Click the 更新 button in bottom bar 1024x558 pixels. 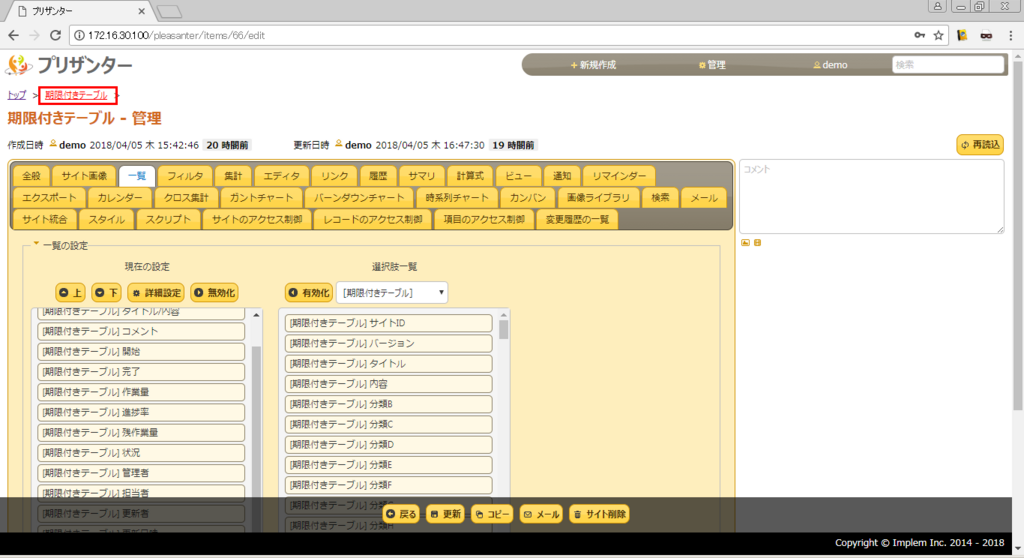(446, 514)
